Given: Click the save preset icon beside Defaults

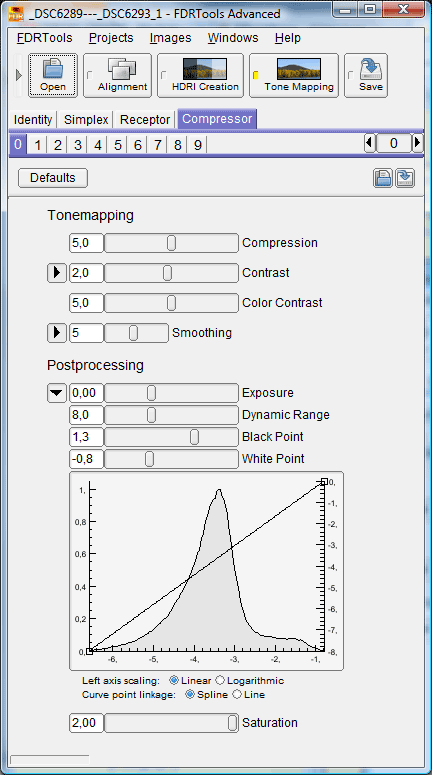Looking at the screenshot, I should click(x=405, y=178).
